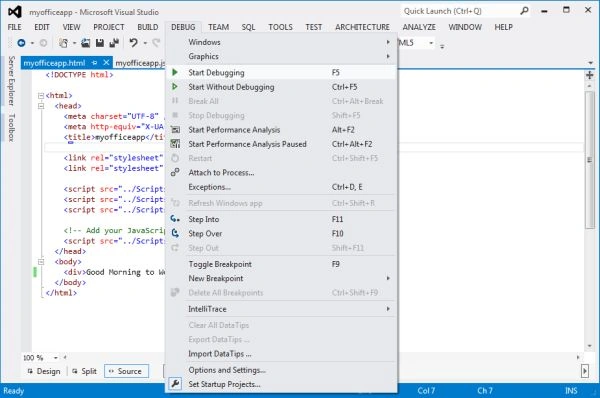The height and width of the screenshot is (398, 600).
Task: Switch to Split view
Action: pyautogui.click(x=84, y=371)
